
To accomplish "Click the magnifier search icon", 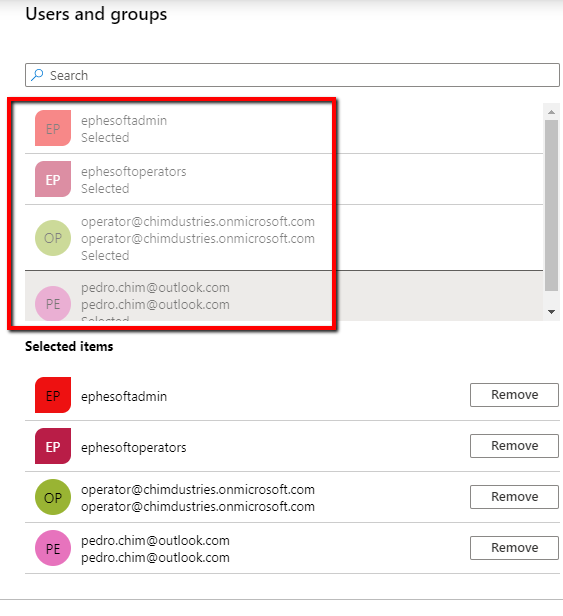I will (37, 75).
